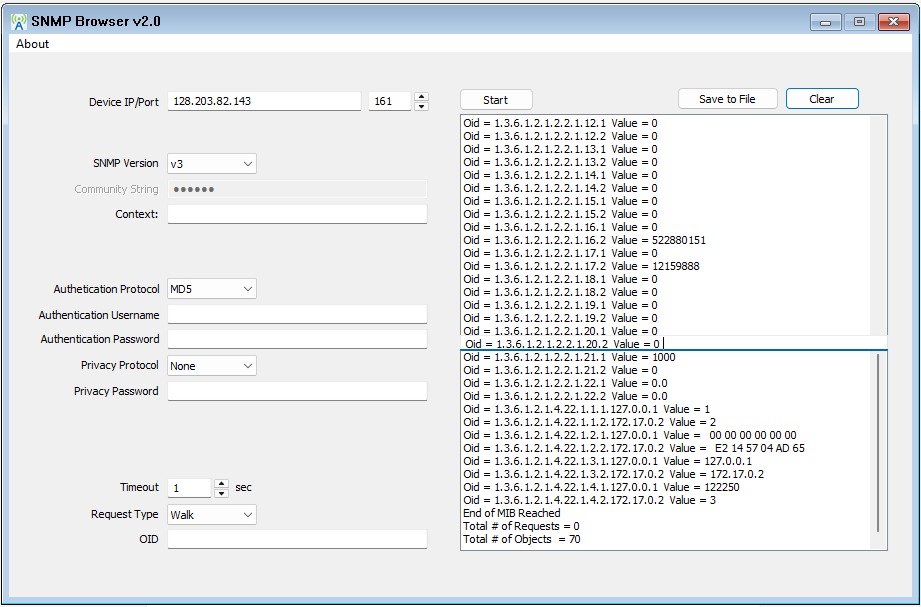Increment the port number with the up arrow
This screenshot has height=607, width=921.
421,95
